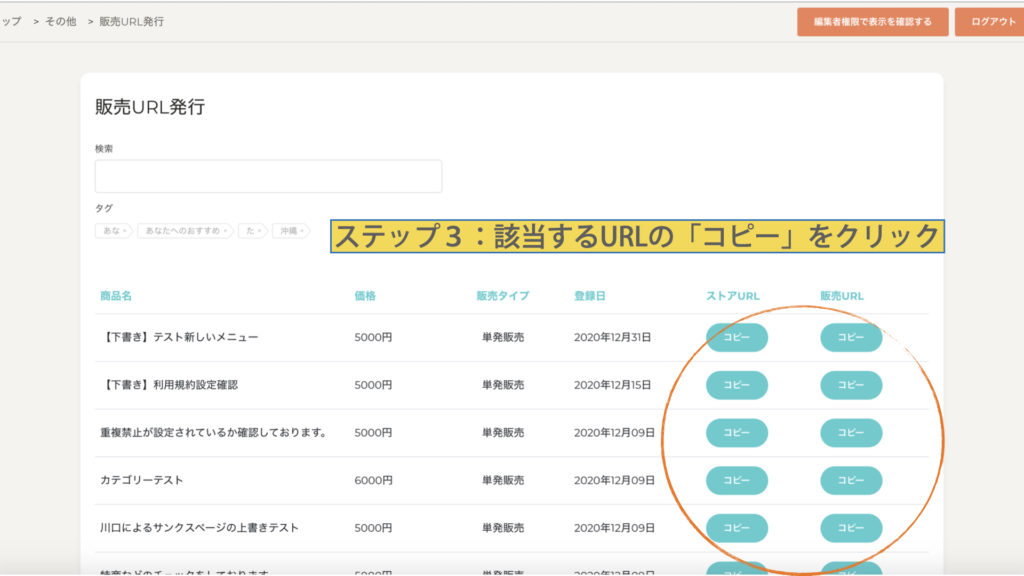This screenshot has width=1024, height=576.
Task: Click the 販売URL発行 breadcrumb item
Action: (x=132, y=21)
